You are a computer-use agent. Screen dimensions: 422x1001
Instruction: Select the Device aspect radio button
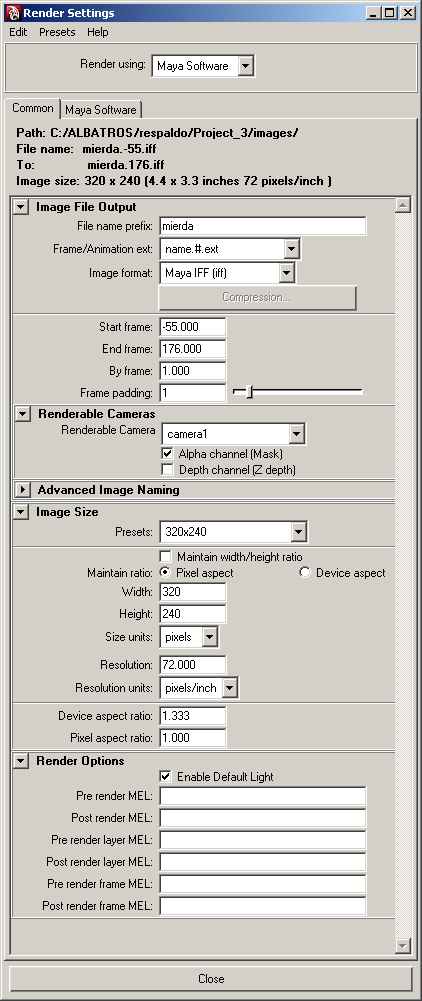point(305,572)
